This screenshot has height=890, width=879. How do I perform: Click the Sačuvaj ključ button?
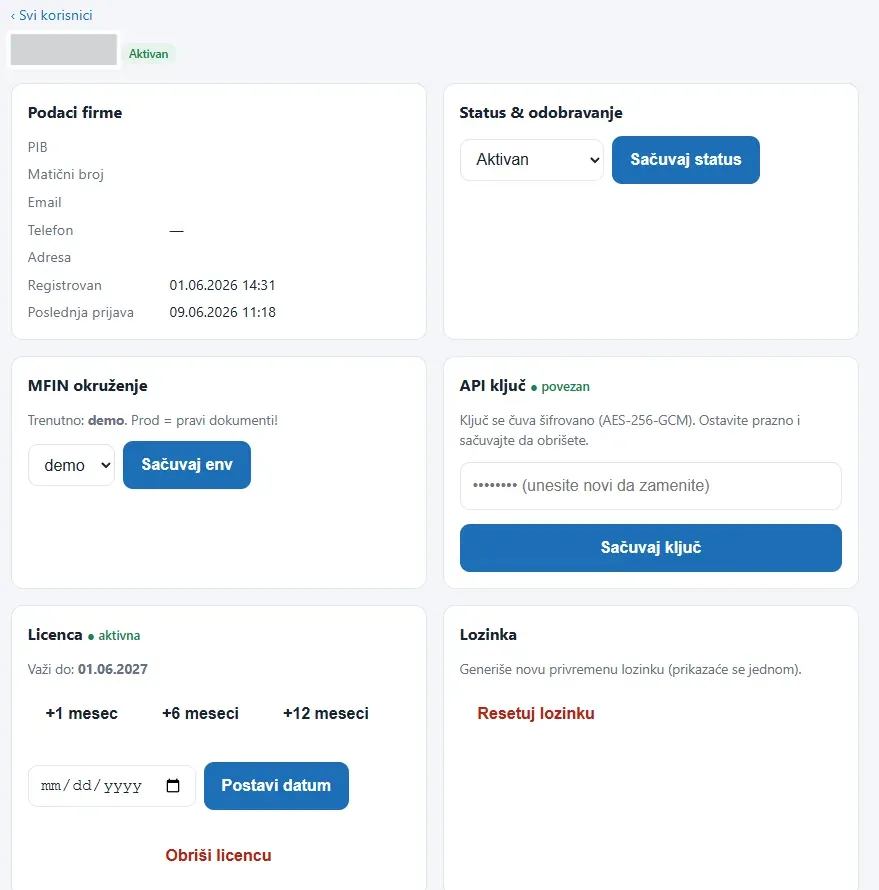coord(650,548)
